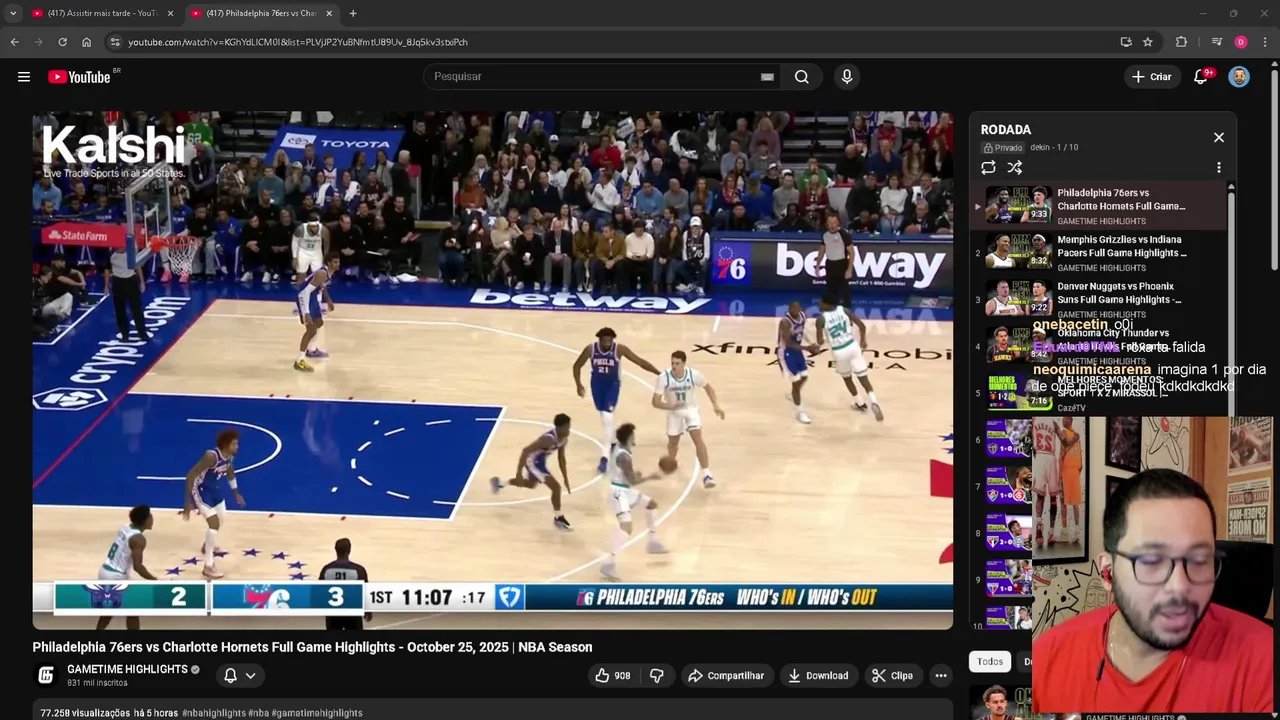The image size is (1280, 720).
Task: Click the playlist panel scrollbar
Action: pyautogui.click(x=1231, y=300)
